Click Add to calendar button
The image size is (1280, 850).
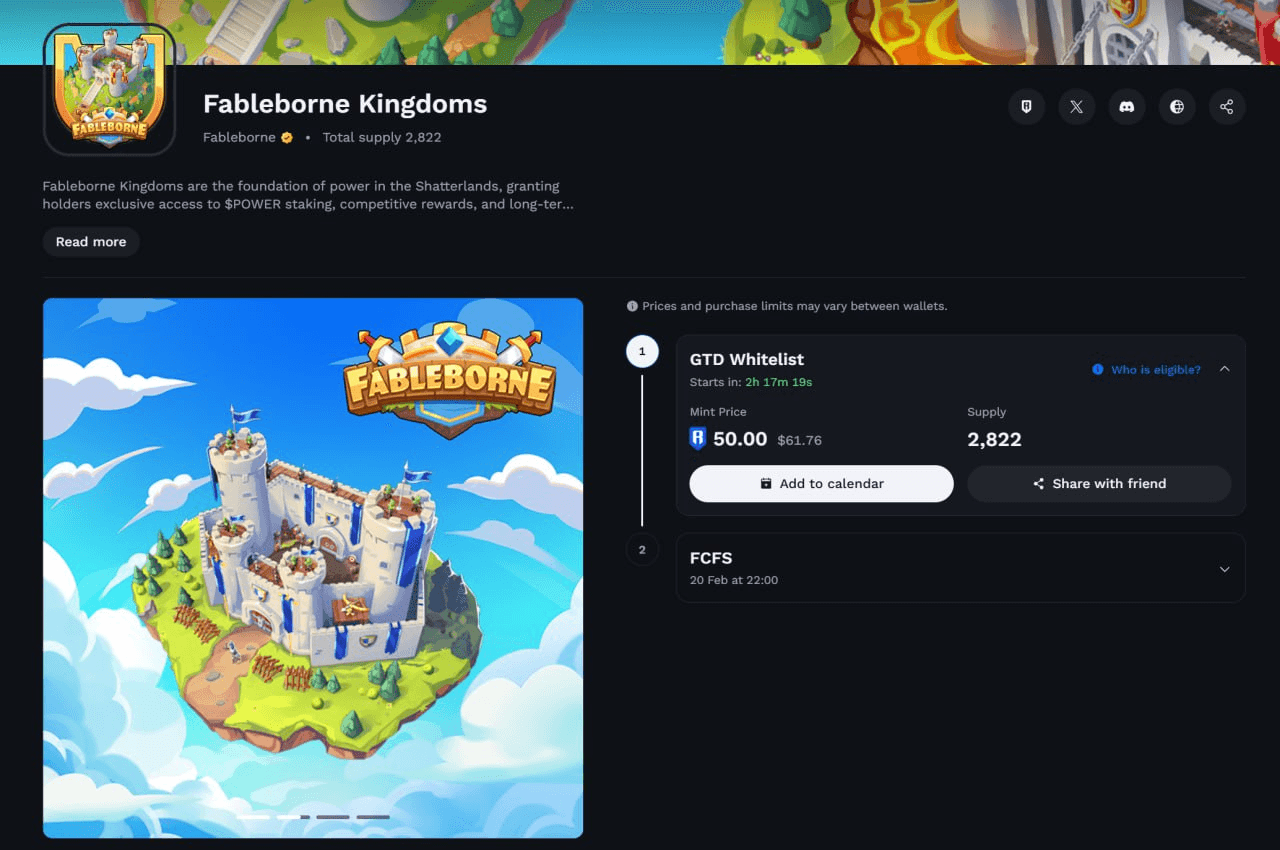pos(821,483)
